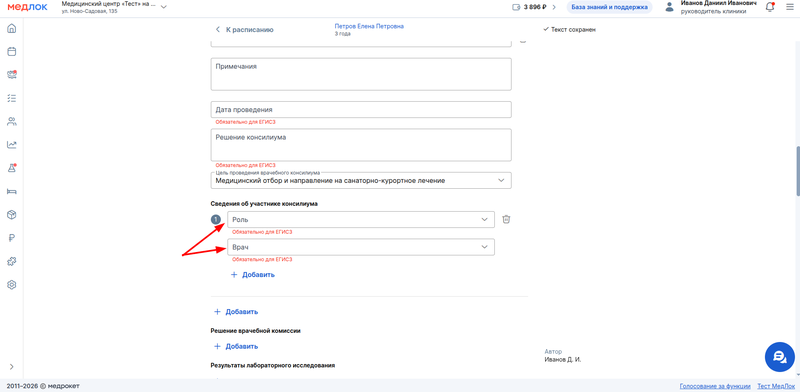800x392 pixels.
Task: Open the calendar schedule icon in sidebar
Action: point(11,52)
